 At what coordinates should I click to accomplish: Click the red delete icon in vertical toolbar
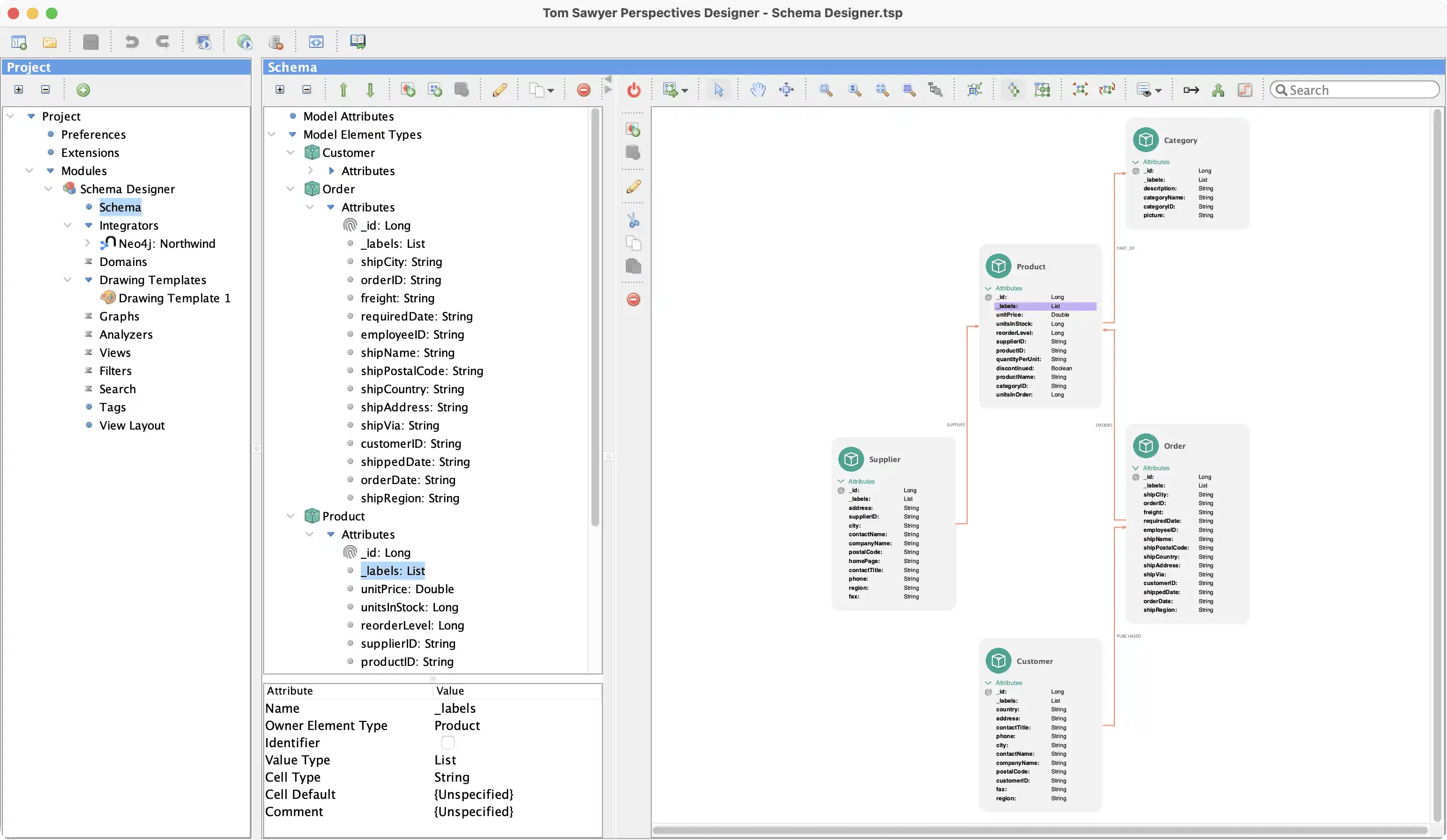pyautogui.click(x=634, y=299)
